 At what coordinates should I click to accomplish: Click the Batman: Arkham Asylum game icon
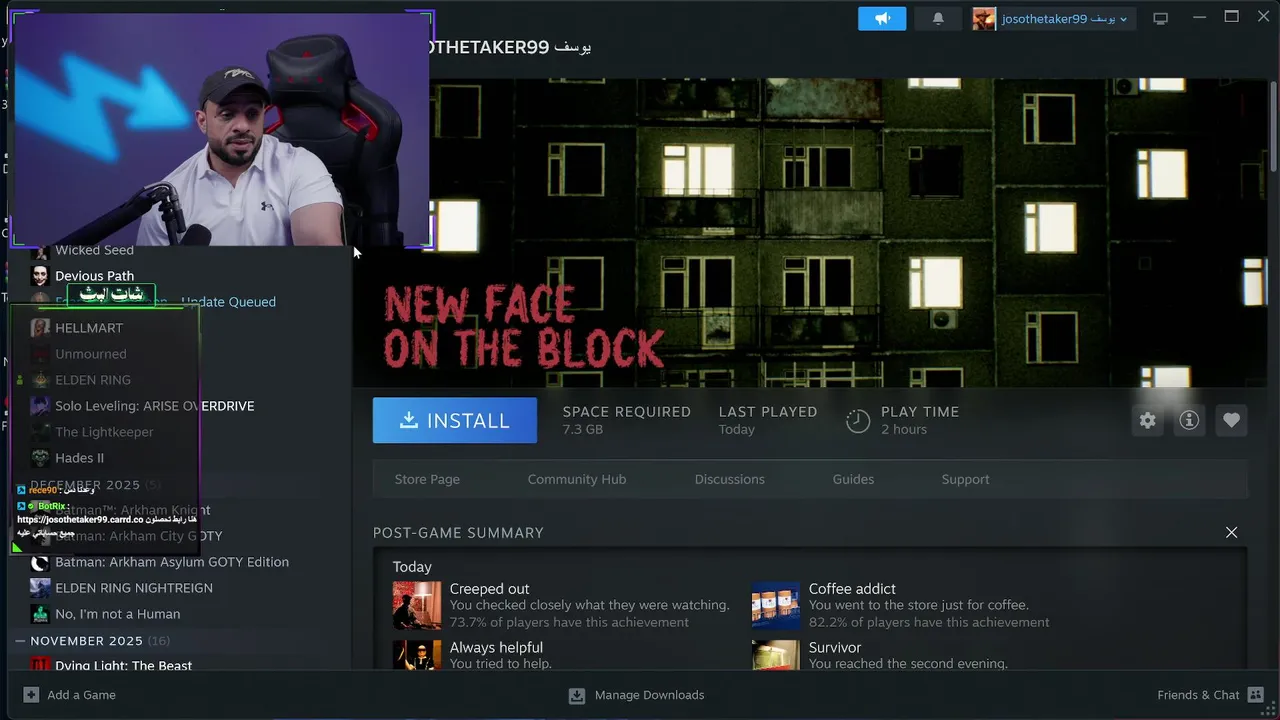tap(40, 562)
